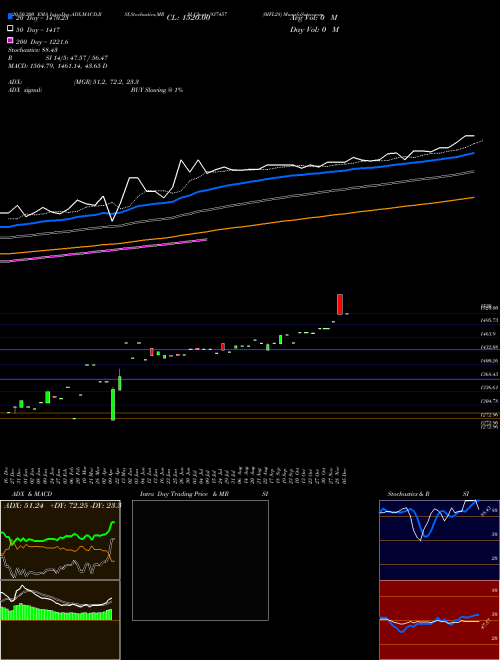The height and width of the screenshot is (660, 500).
Task: Click the blue Stochastics chart panel
Action: click(x=439, y=540)
